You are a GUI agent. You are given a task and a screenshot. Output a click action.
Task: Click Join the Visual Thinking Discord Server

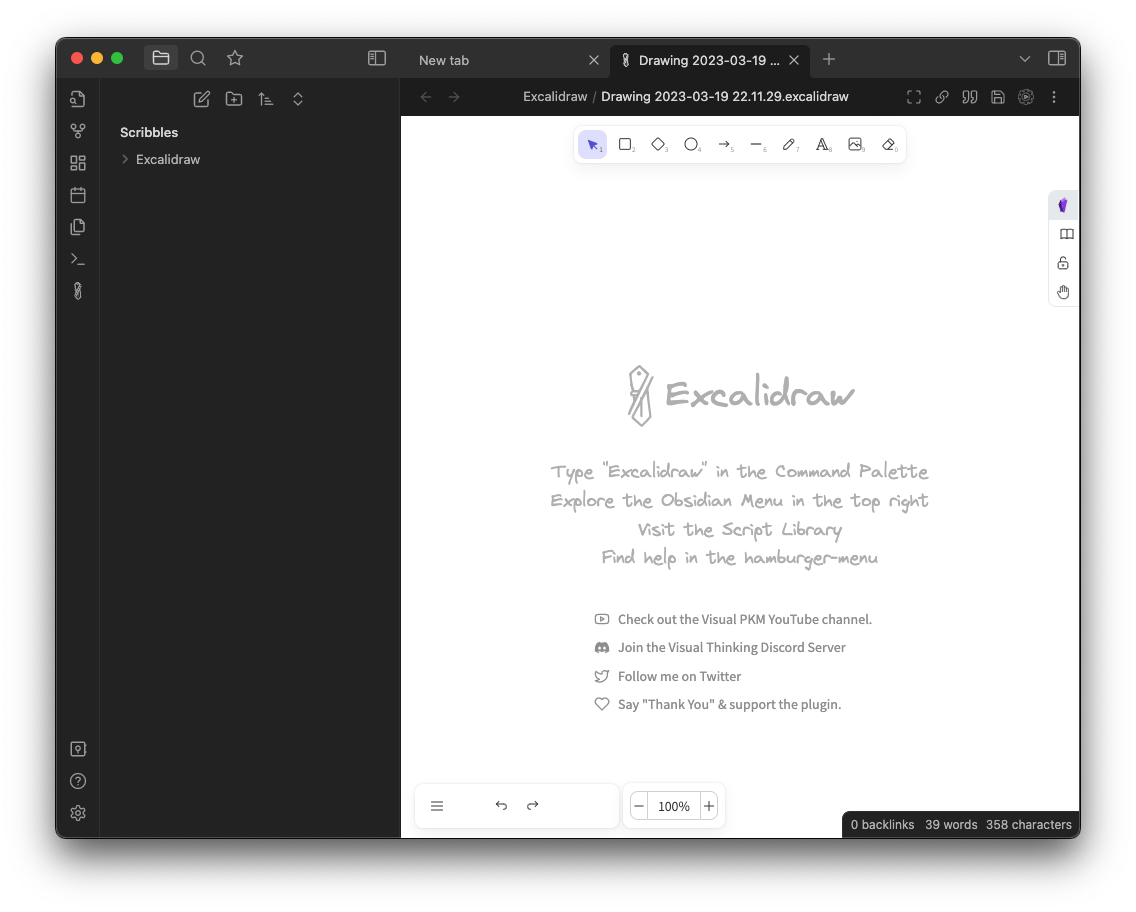[731, 648]
